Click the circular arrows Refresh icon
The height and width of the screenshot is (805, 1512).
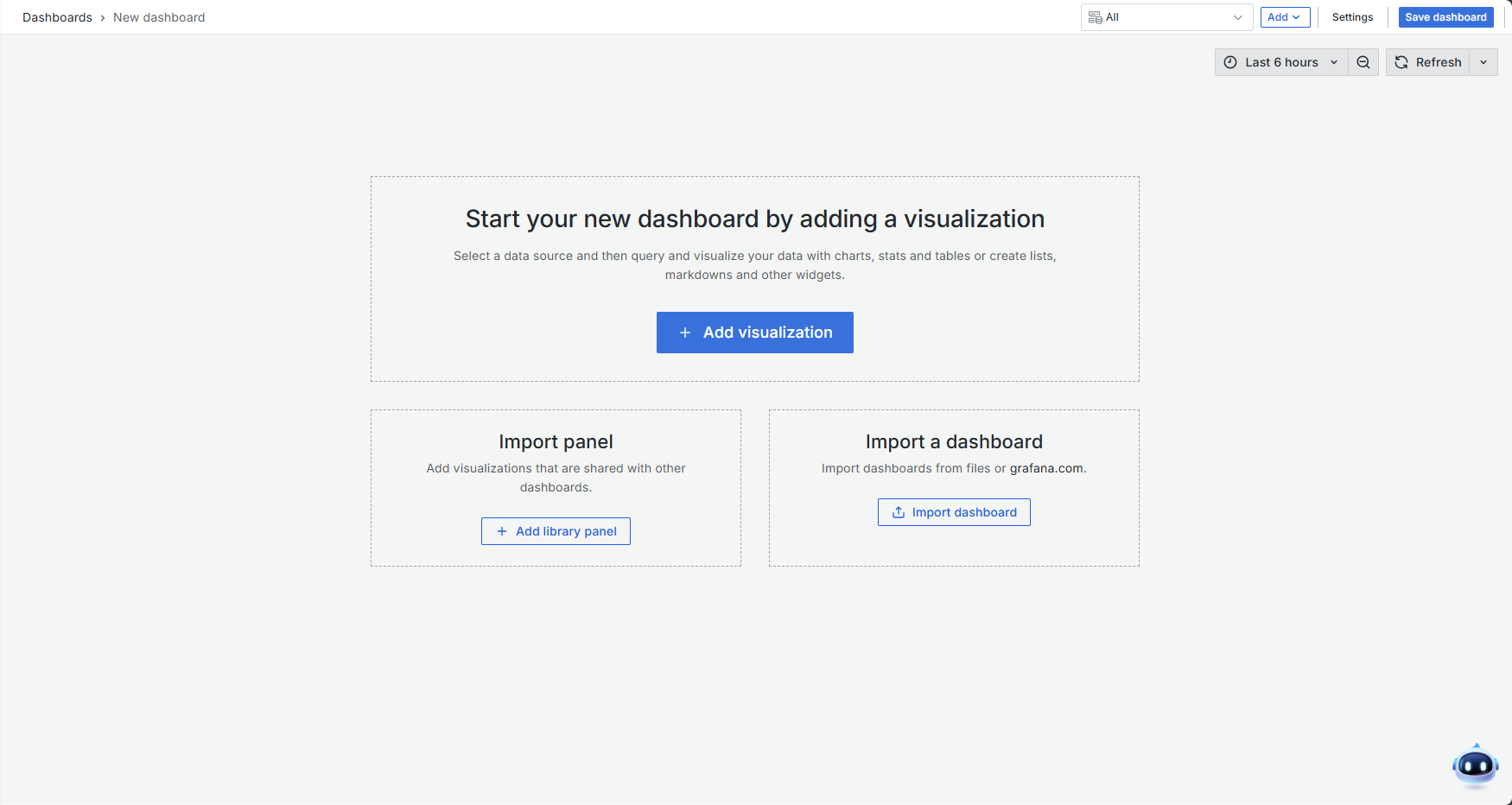coord(1401,62)
